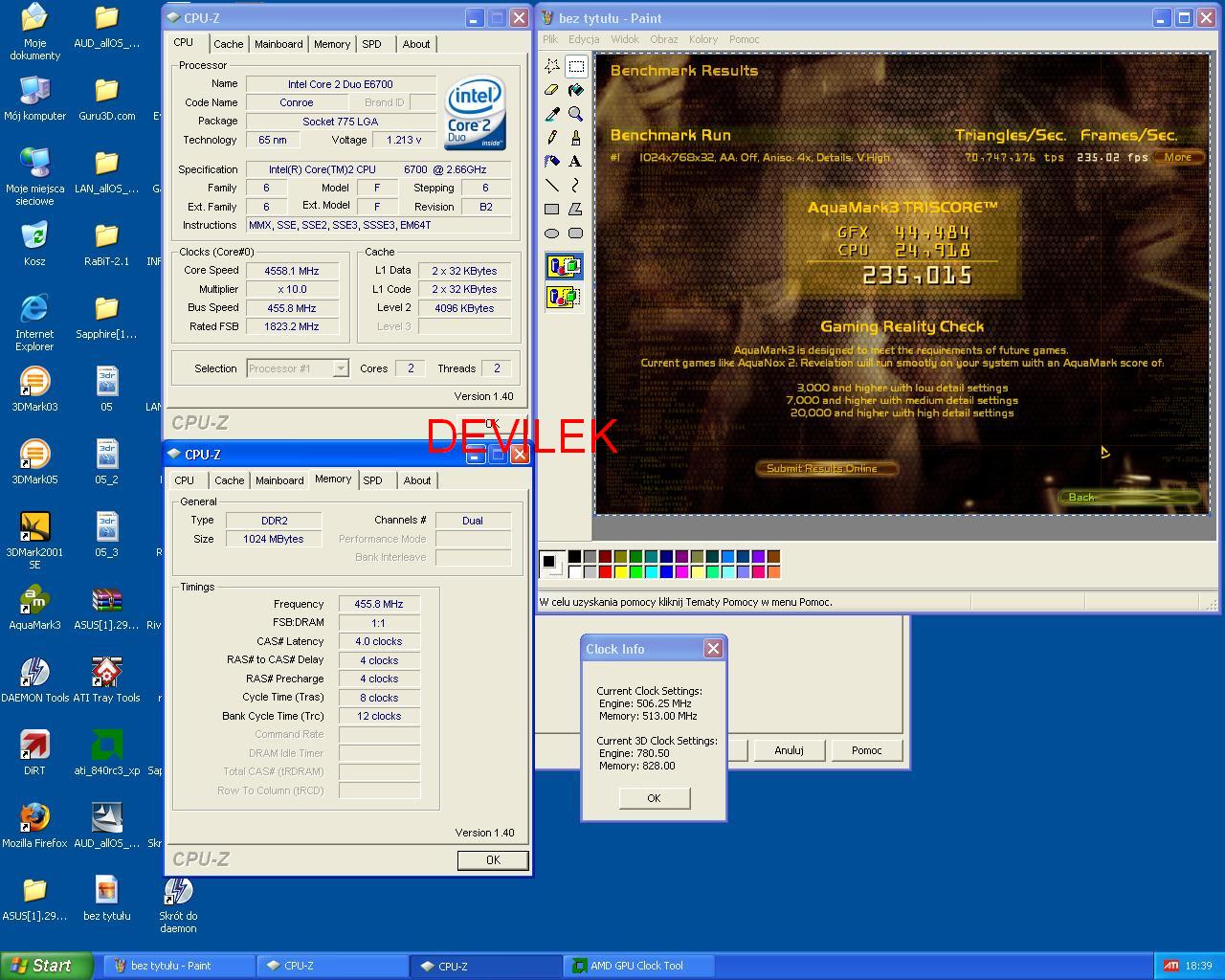Click the More button next to fps

click(1178, 157)
